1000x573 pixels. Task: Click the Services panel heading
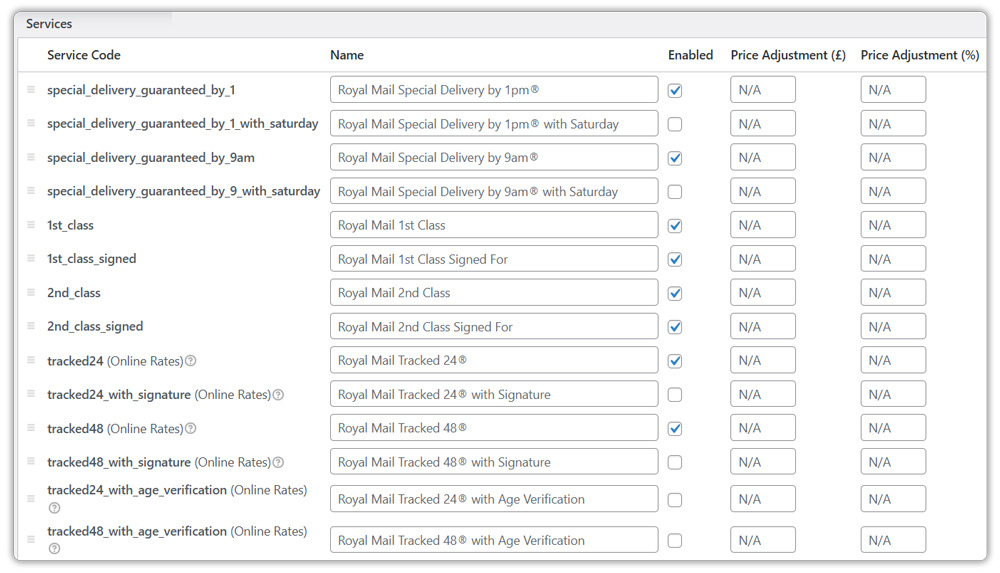coord(49,24)
